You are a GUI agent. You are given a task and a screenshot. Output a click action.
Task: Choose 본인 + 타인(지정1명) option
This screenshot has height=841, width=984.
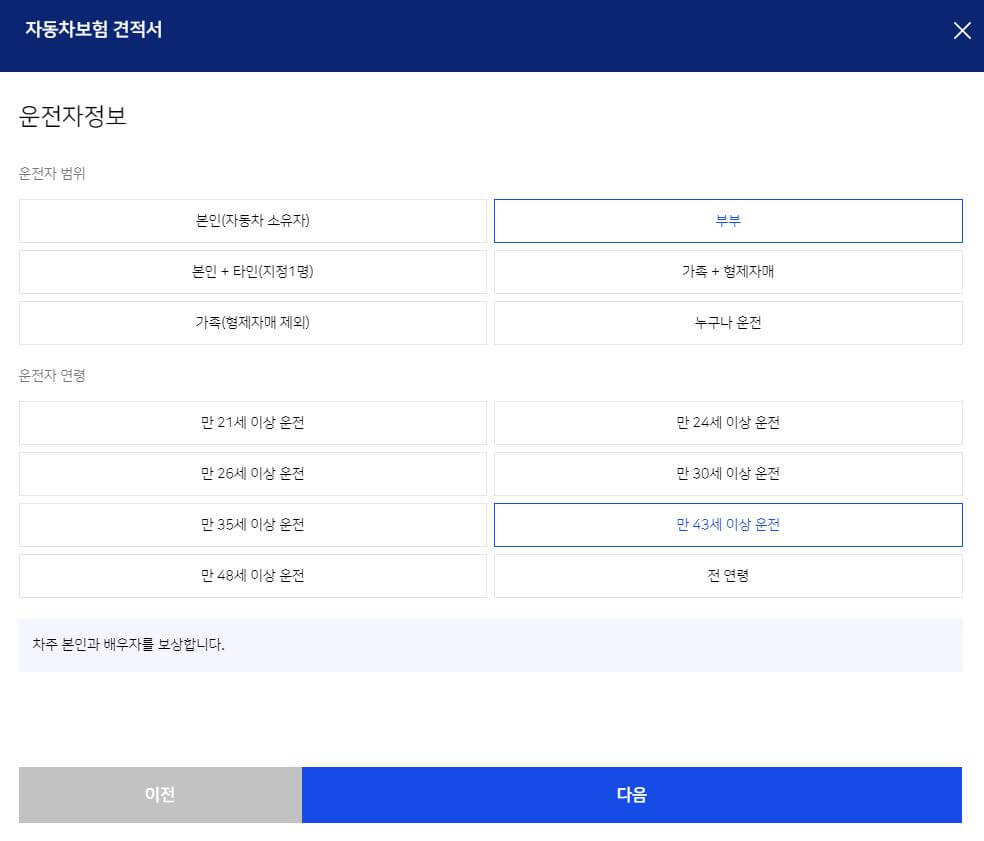252,272
